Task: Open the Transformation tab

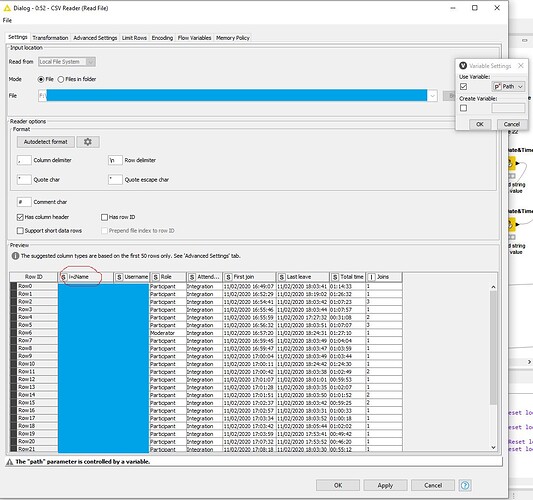Action: 50,38
